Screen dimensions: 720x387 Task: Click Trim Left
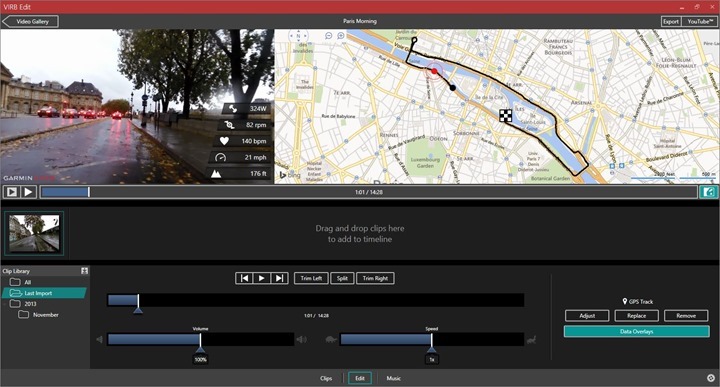(311, 278)
